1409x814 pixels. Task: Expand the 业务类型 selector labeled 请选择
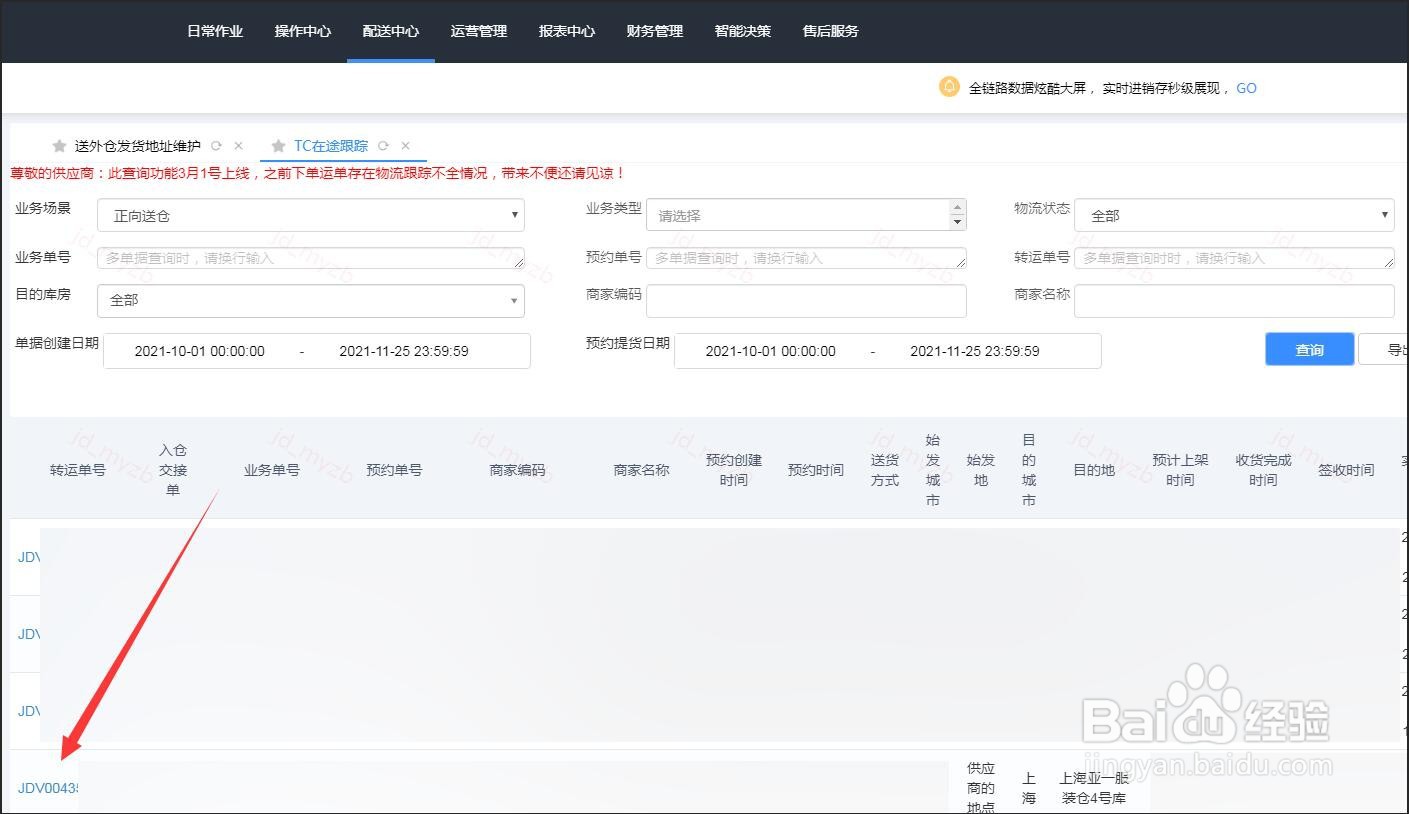[806, 214]
